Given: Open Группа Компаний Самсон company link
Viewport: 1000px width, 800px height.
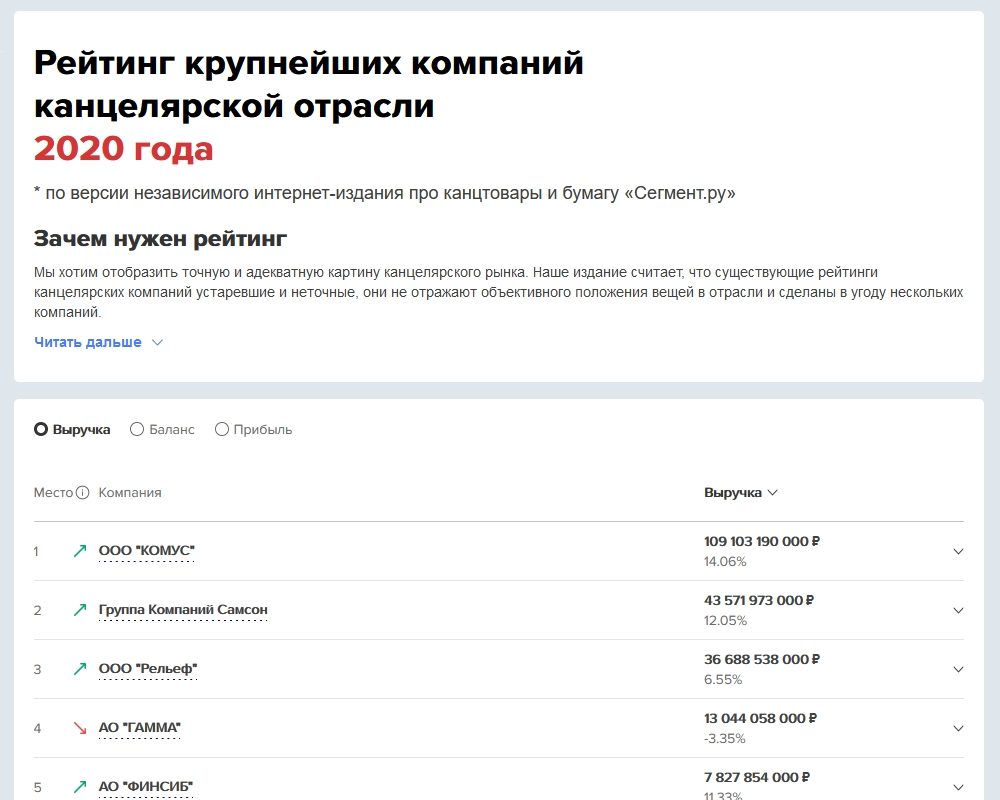Looking at the screenshot, I should click(183, 610).
